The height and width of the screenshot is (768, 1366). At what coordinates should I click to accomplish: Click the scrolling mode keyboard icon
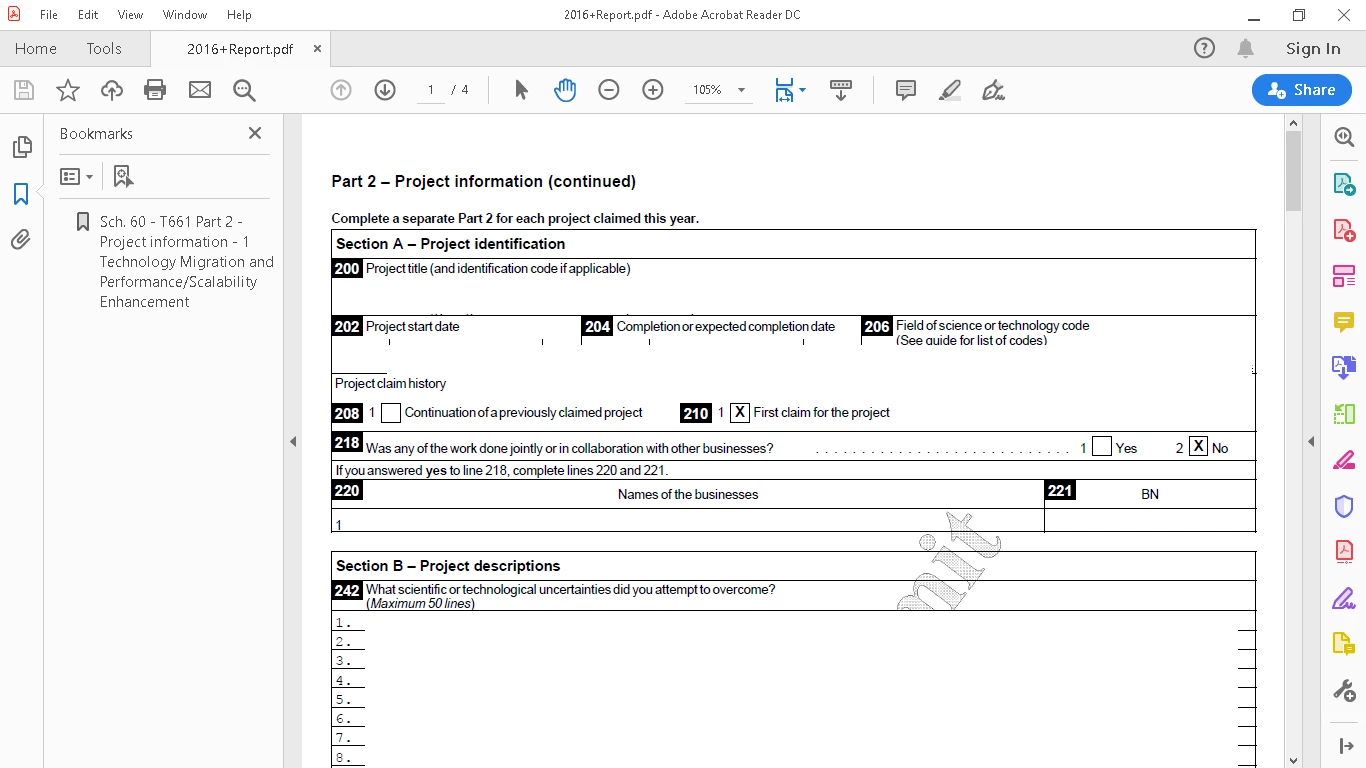[841, 90]
